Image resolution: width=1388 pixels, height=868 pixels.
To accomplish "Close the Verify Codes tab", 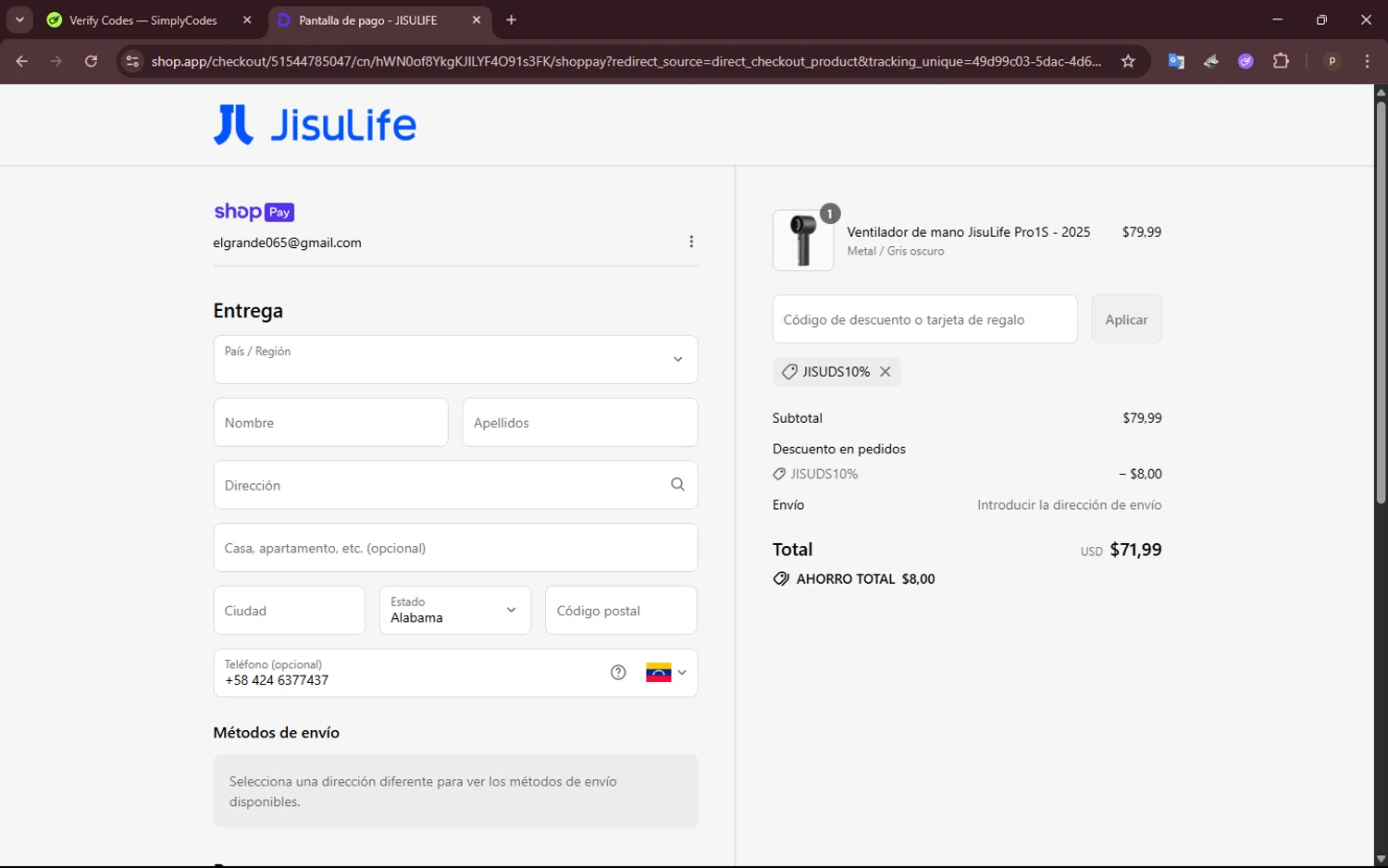I will (247, 19).
